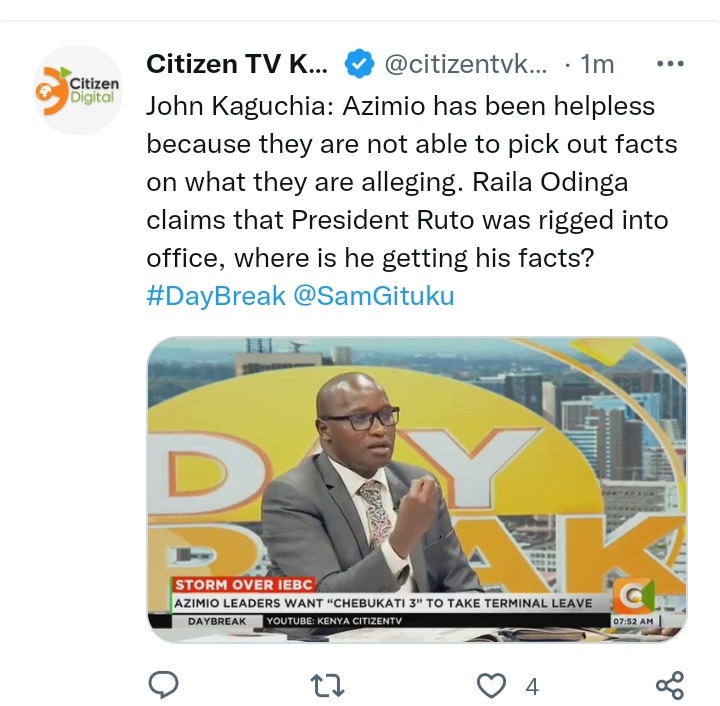720x706 pixels.
Task: Click the Citizen TV K... account name
Action: 237,64
